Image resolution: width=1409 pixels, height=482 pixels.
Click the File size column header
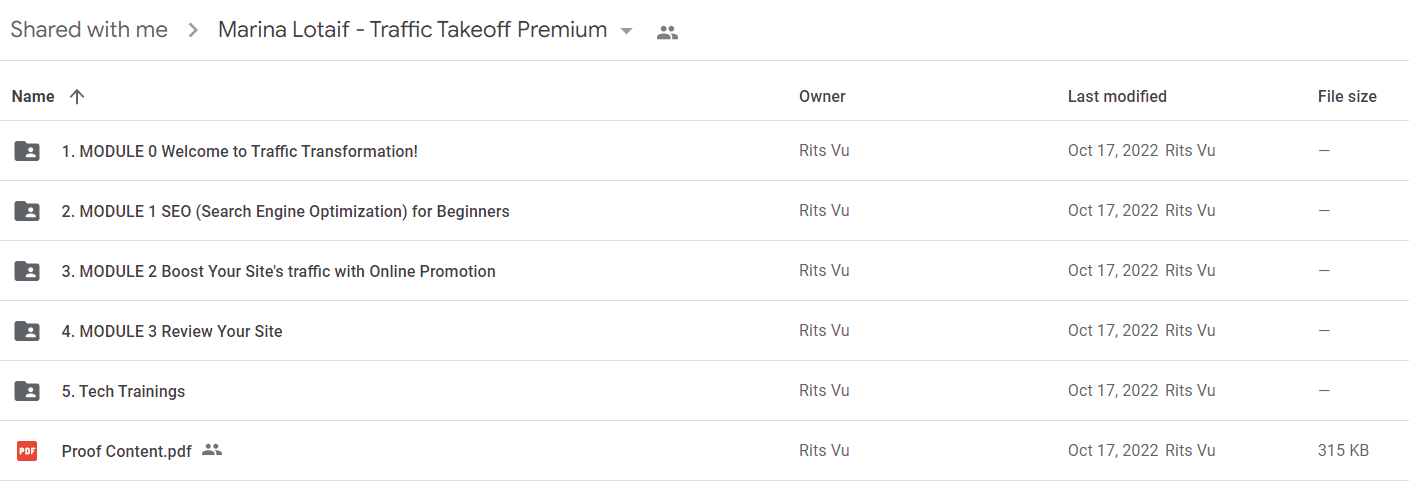1347,97
